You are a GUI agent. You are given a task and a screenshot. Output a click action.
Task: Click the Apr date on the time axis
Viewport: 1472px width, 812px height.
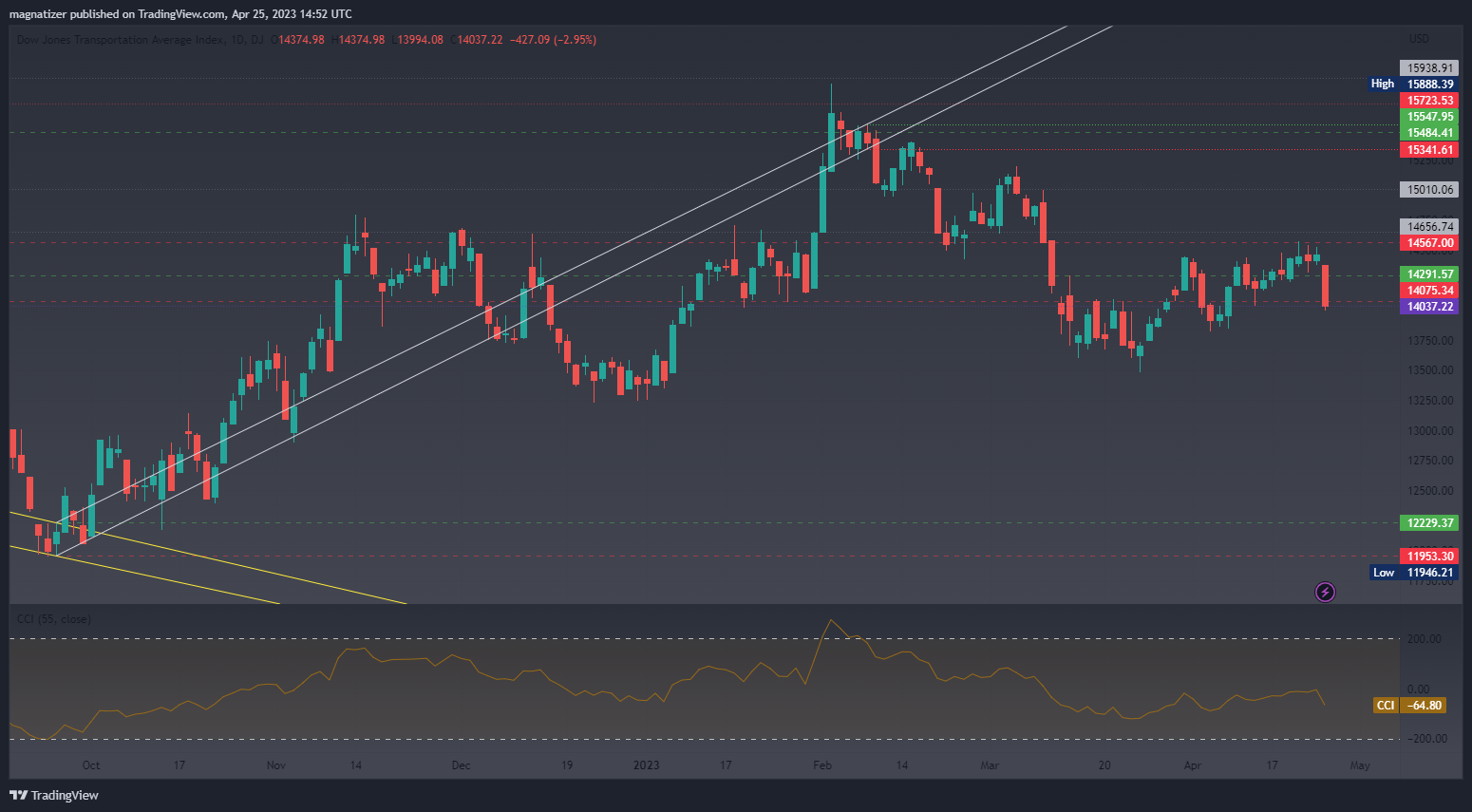click(1193, 765)
